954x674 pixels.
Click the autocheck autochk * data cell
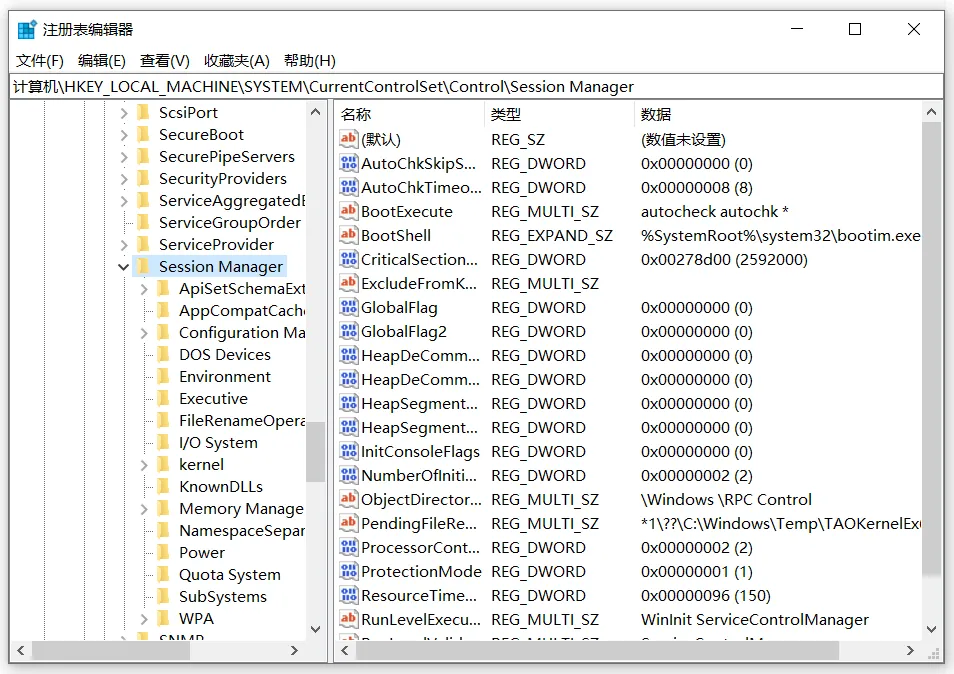pyautogui.click(x=714, y=212)
